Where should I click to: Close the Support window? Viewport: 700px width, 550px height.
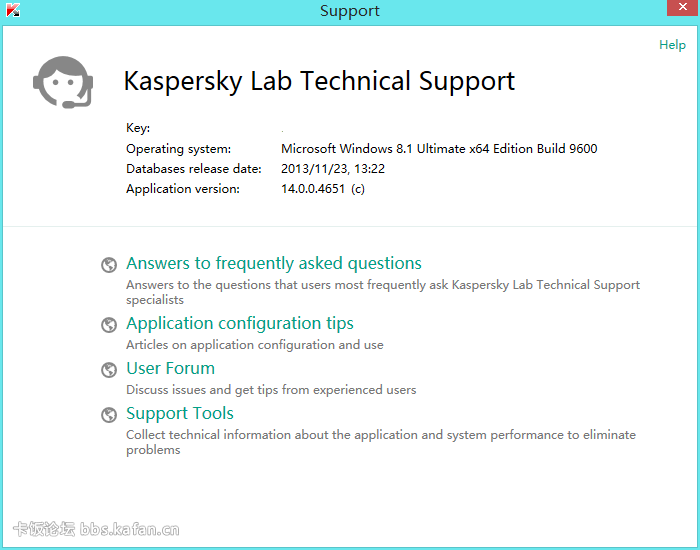tap(683, 8)
